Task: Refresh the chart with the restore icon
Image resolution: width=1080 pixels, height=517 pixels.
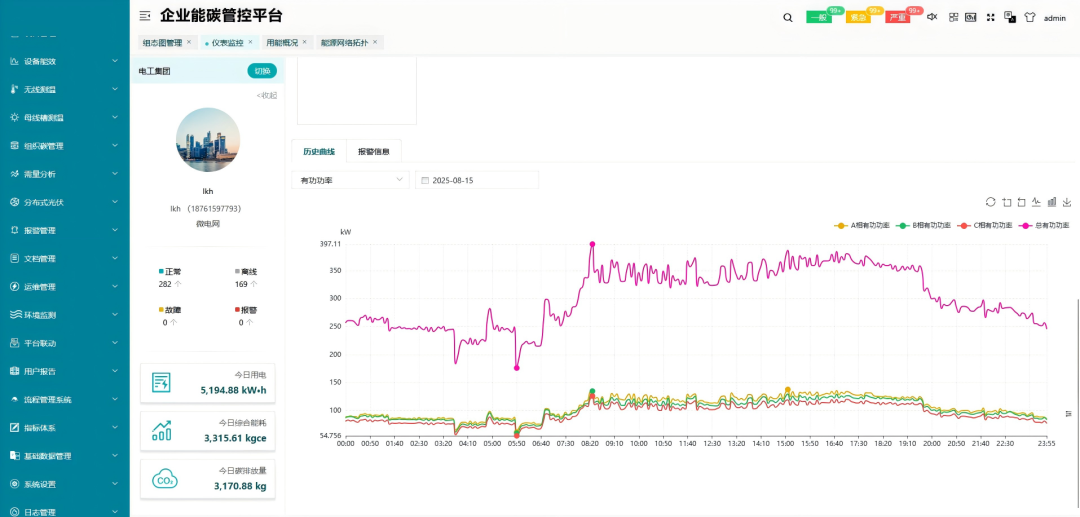Action: pos(990,201)
